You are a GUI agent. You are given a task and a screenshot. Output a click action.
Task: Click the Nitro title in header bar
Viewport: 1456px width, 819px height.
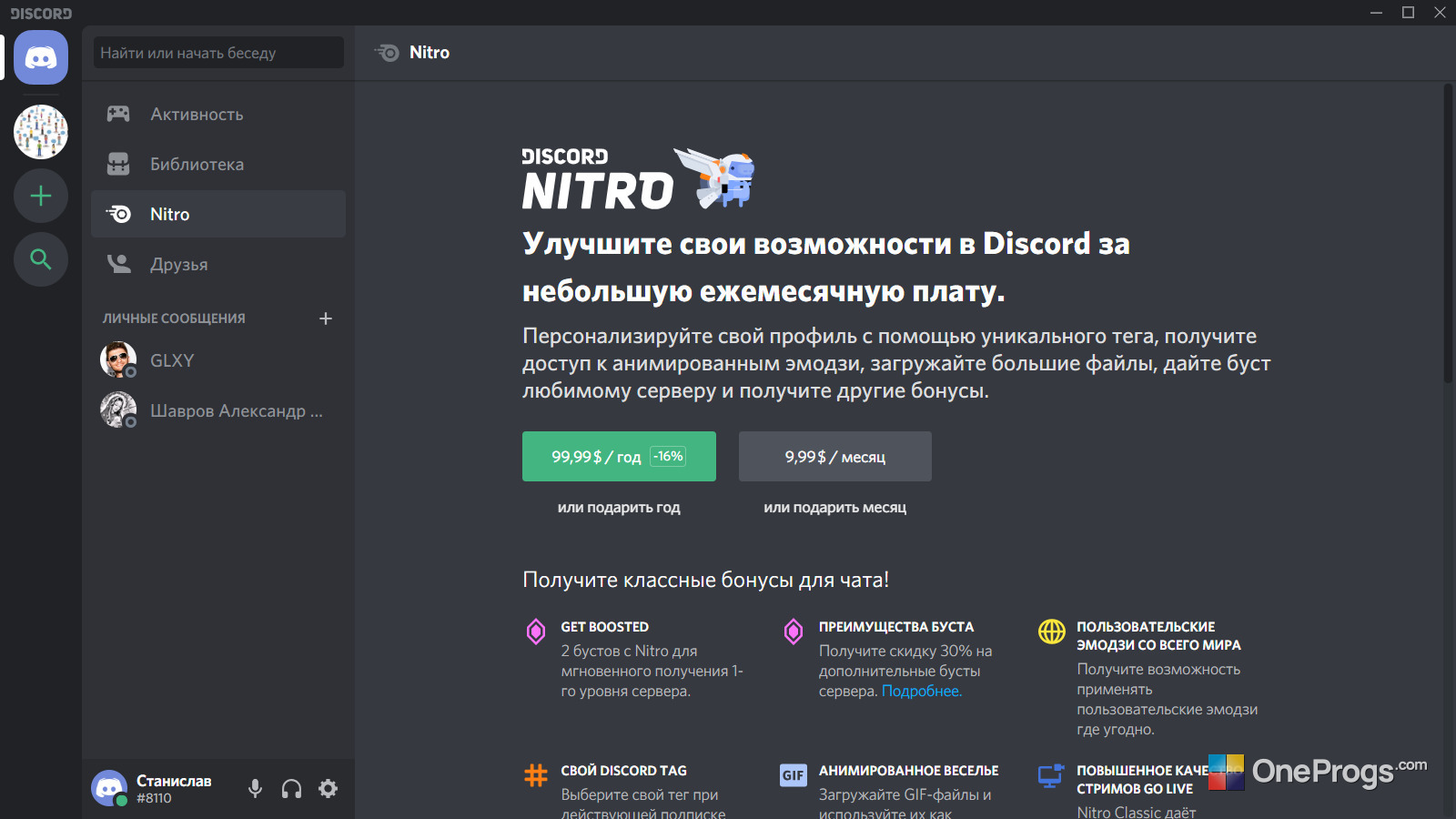pyautogui.click(x=430, y=53)
